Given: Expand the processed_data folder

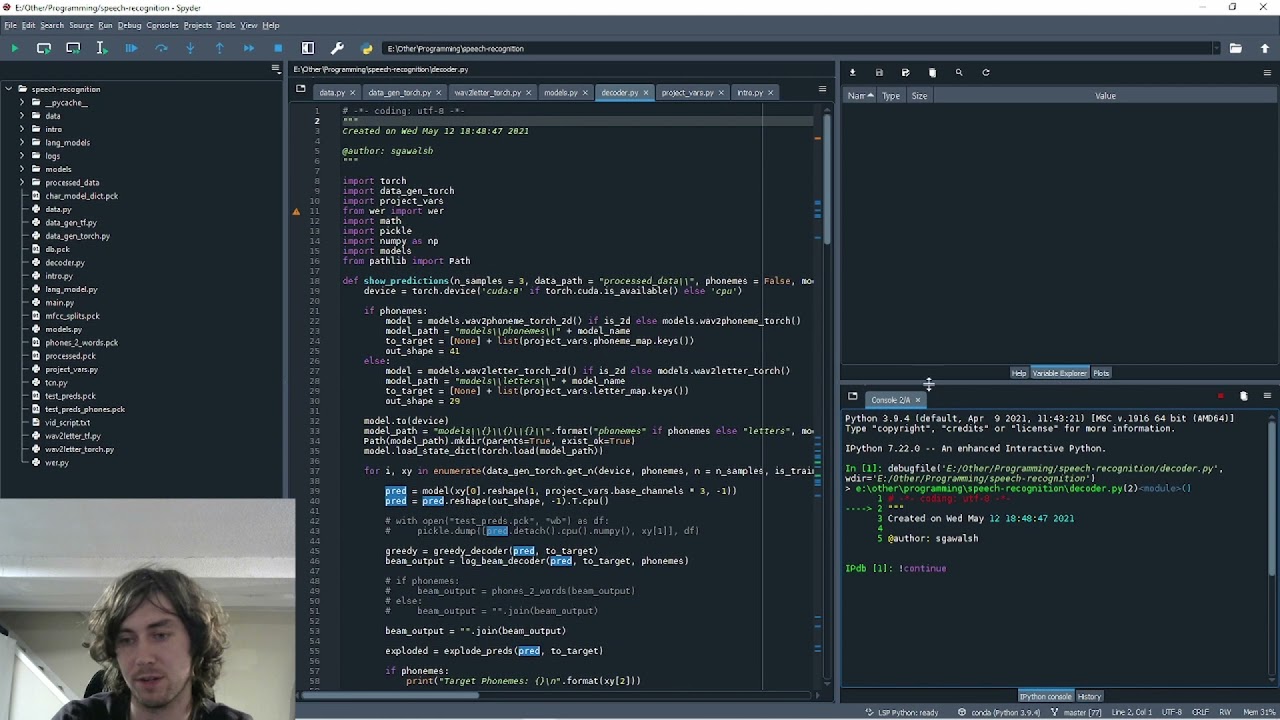Looking at the screenshot, I should point(22,183).
